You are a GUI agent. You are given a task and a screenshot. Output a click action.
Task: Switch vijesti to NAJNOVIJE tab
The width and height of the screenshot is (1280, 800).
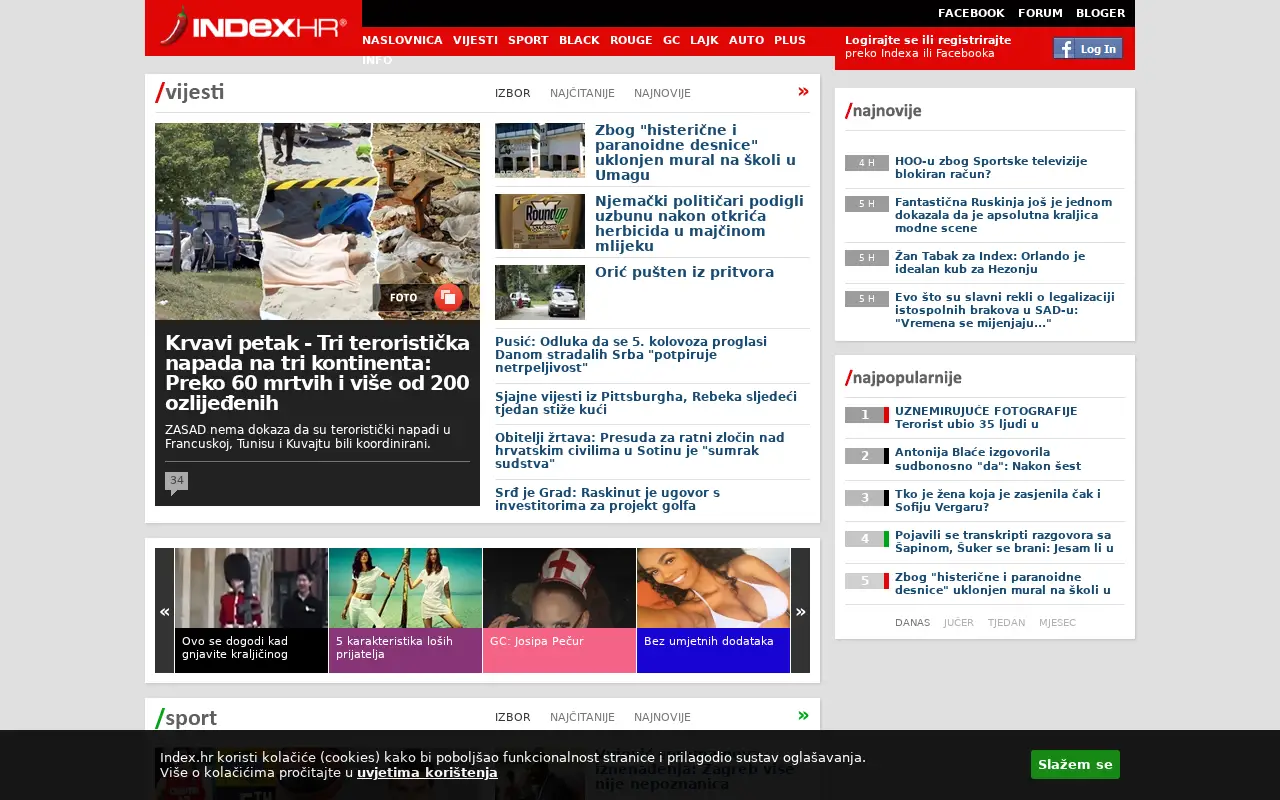[x=662, y=93]
